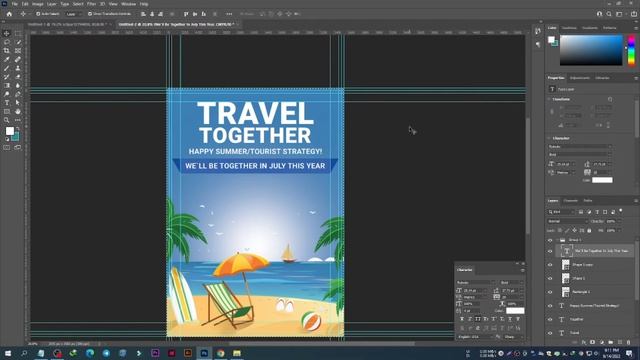Click the color field in Color panel
The image size is (640, 360).
591,50
